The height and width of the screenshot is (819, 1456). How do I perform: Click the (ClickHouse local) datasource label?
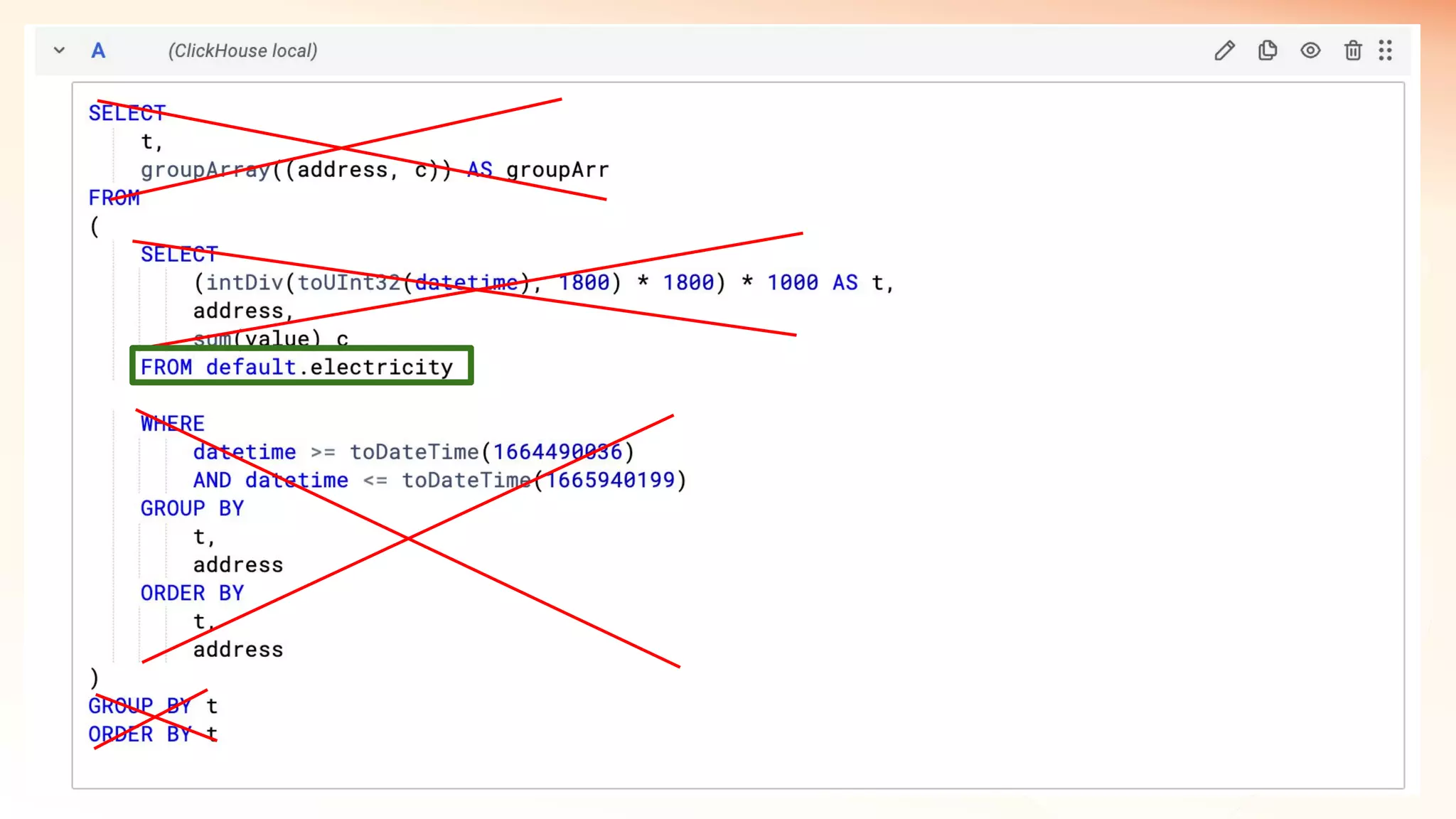pos(242,50)
